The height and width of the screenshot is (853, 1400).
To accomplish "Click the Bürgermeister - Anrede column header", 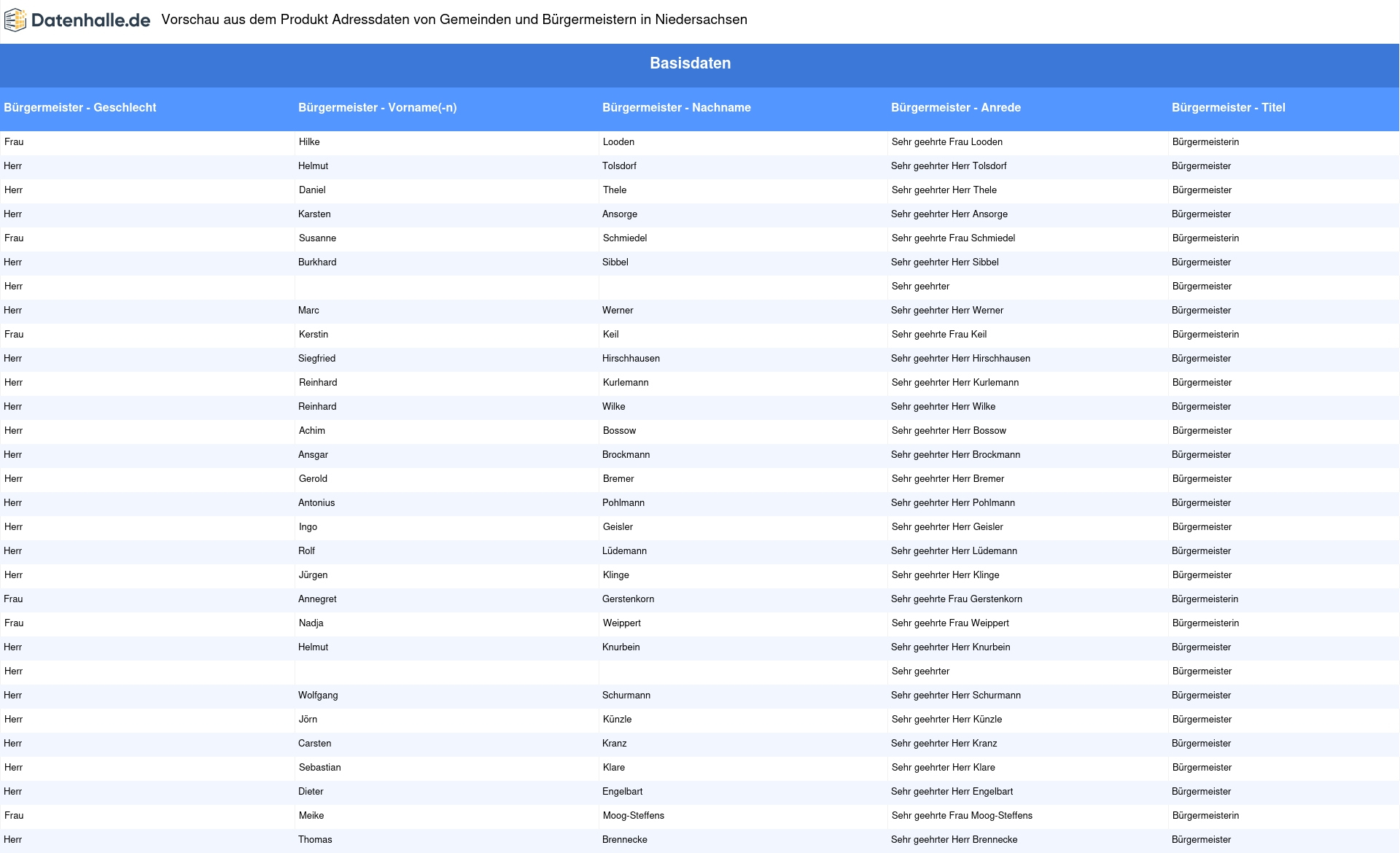I will click(955, 108).
